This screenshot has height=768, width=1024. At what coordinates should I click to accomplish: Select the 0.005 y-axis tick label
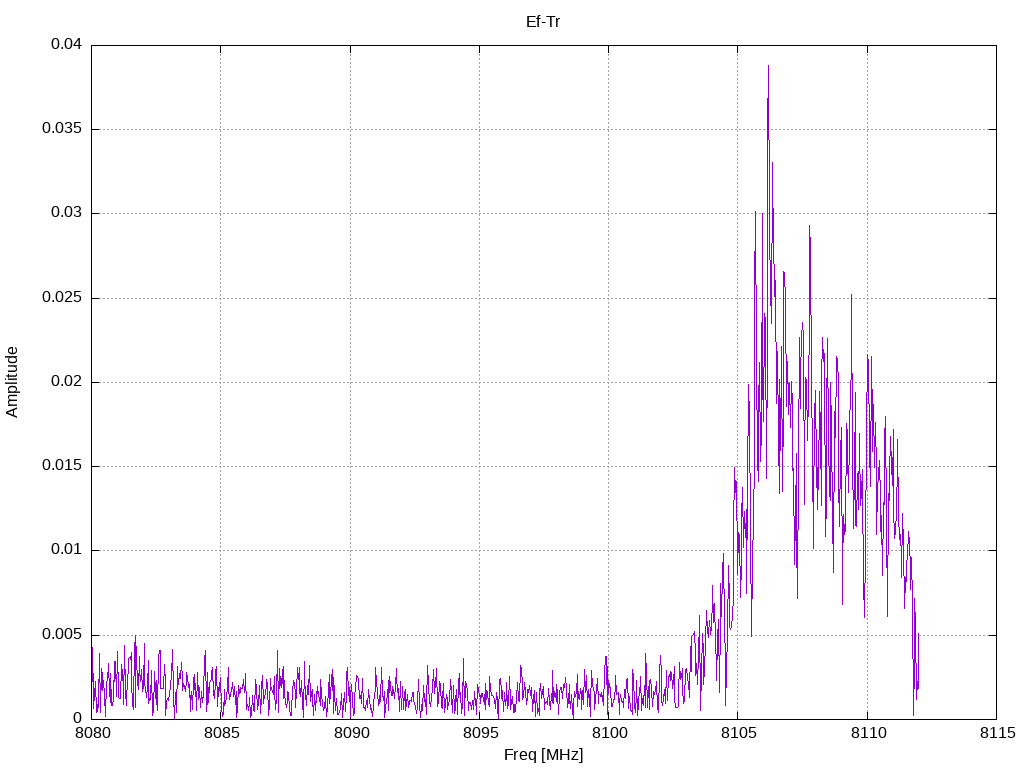(x=63, y=635)
